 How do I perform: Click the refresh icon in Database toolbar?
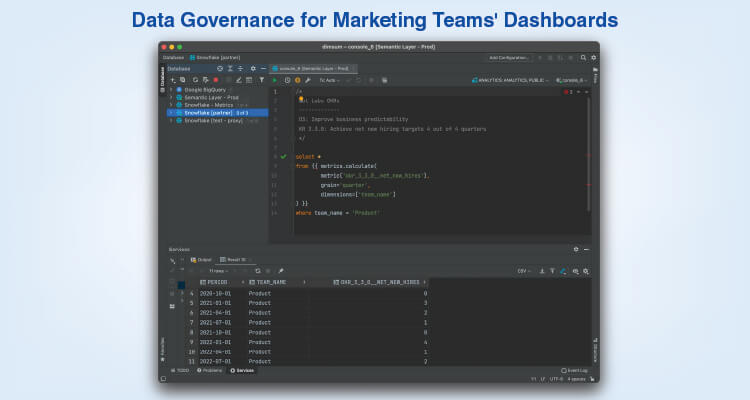[x=195, y=80]
